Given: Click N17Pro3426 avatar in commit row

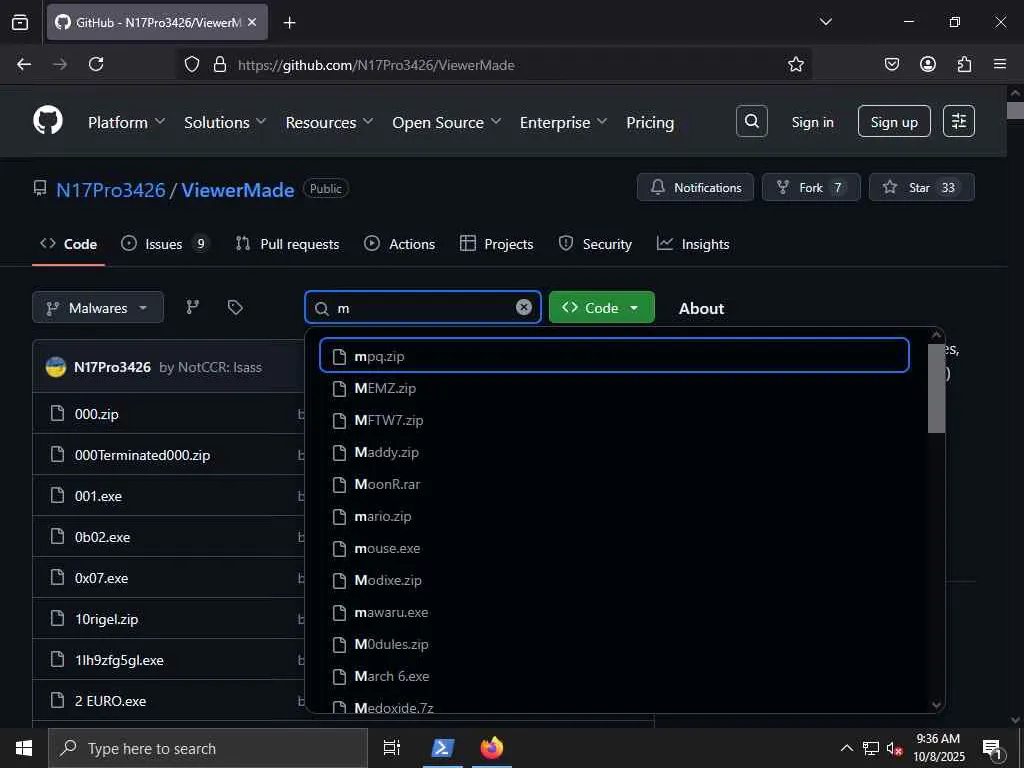Looking at the screenshot, I should coord(56,366).
